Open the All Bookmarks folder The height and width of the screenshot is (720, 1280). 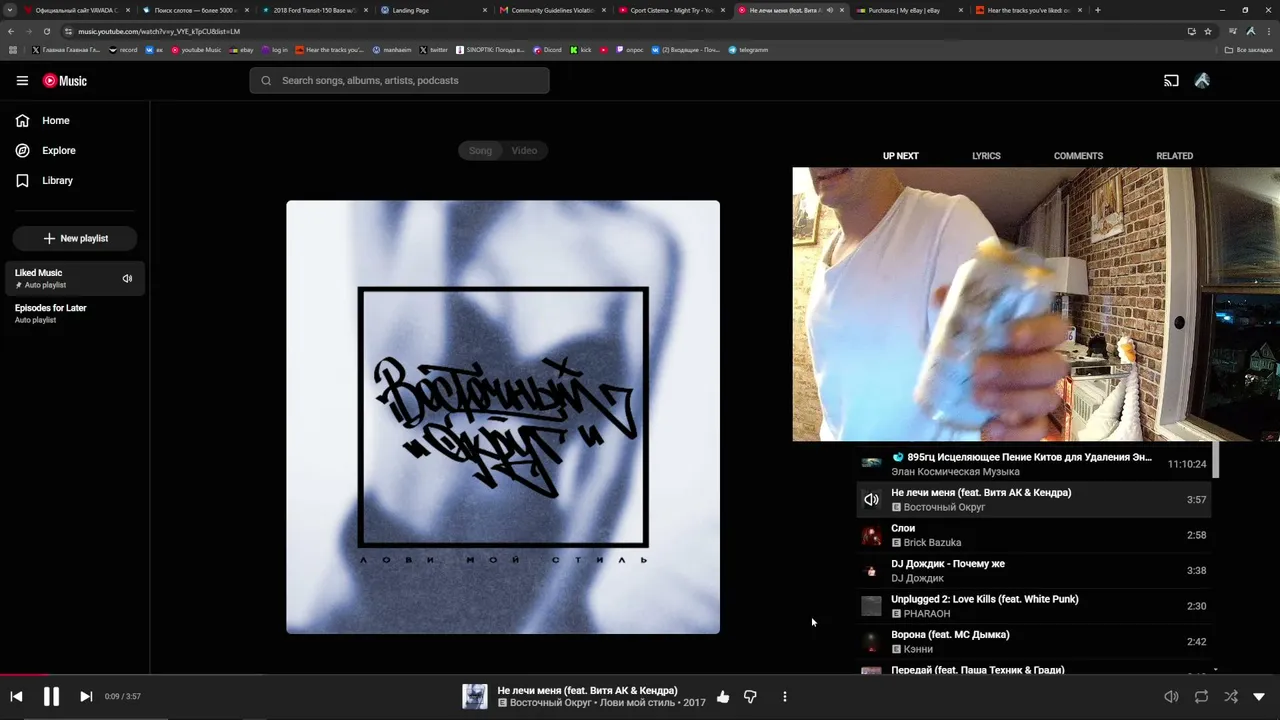click(x=1249, y=50)
